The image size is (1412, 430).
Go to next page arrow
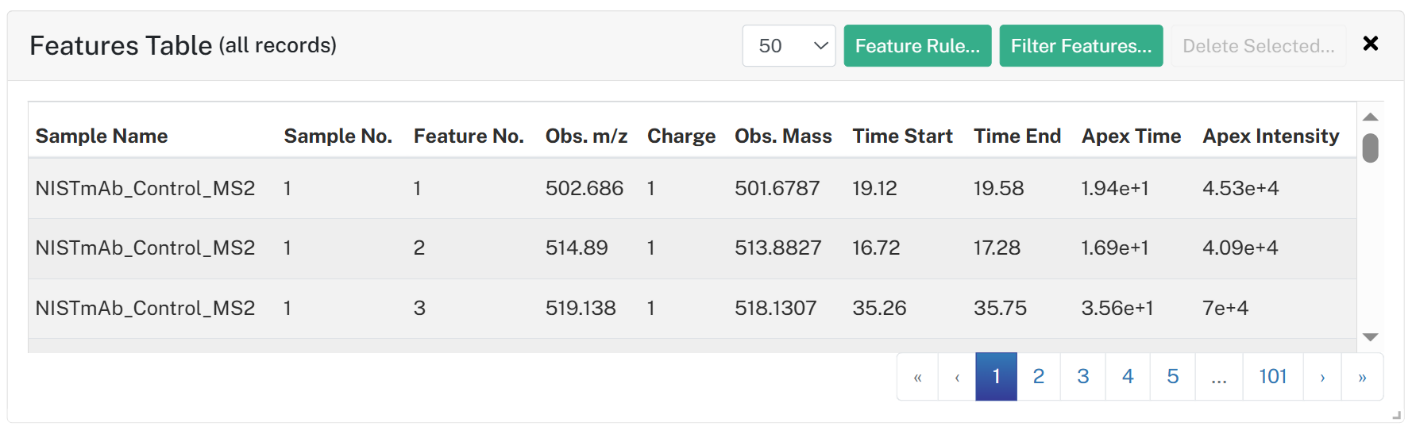(x=1322, y=377)
